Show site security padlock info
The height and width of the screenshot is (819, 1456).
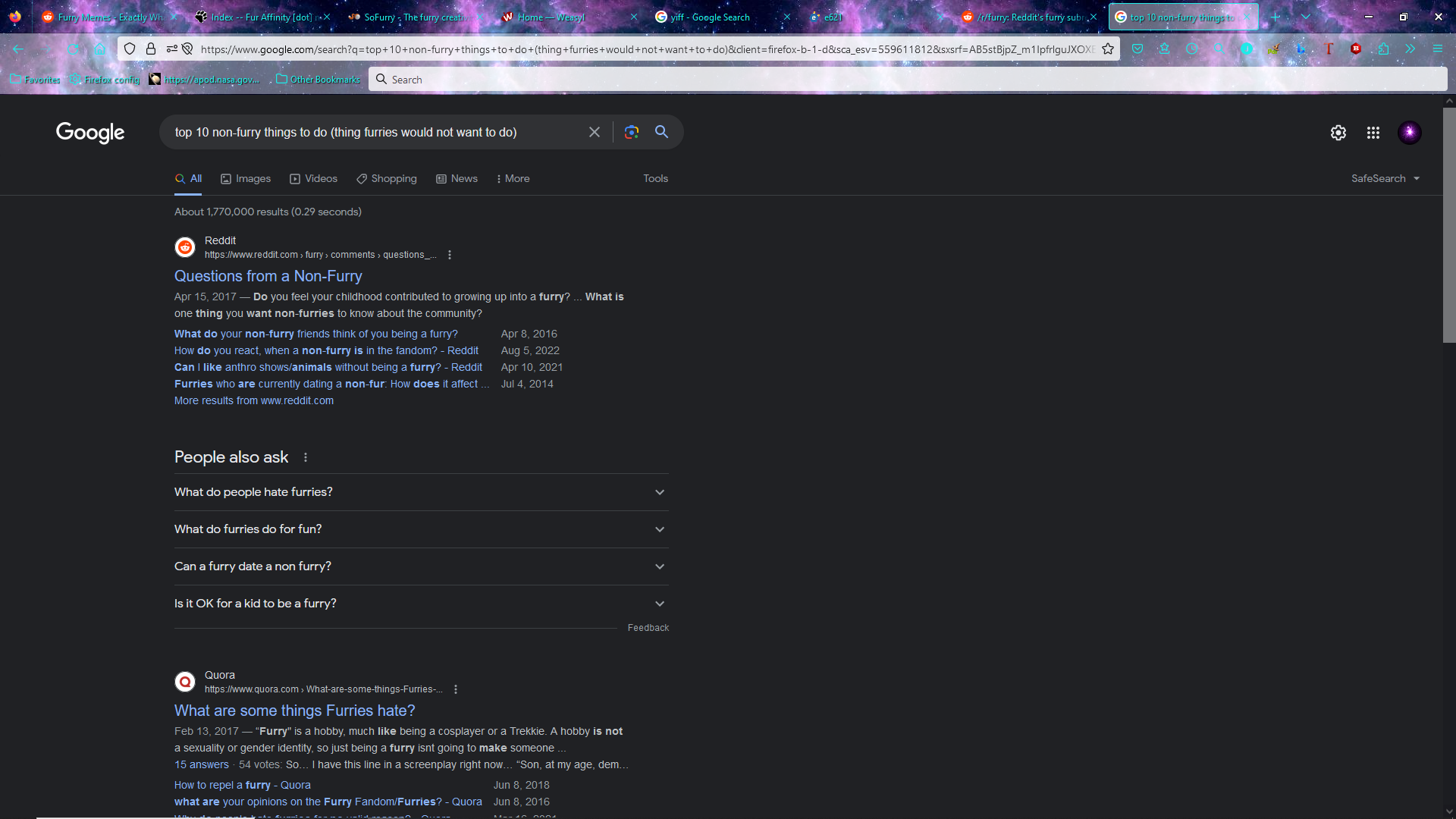click(x=151, y=49)
